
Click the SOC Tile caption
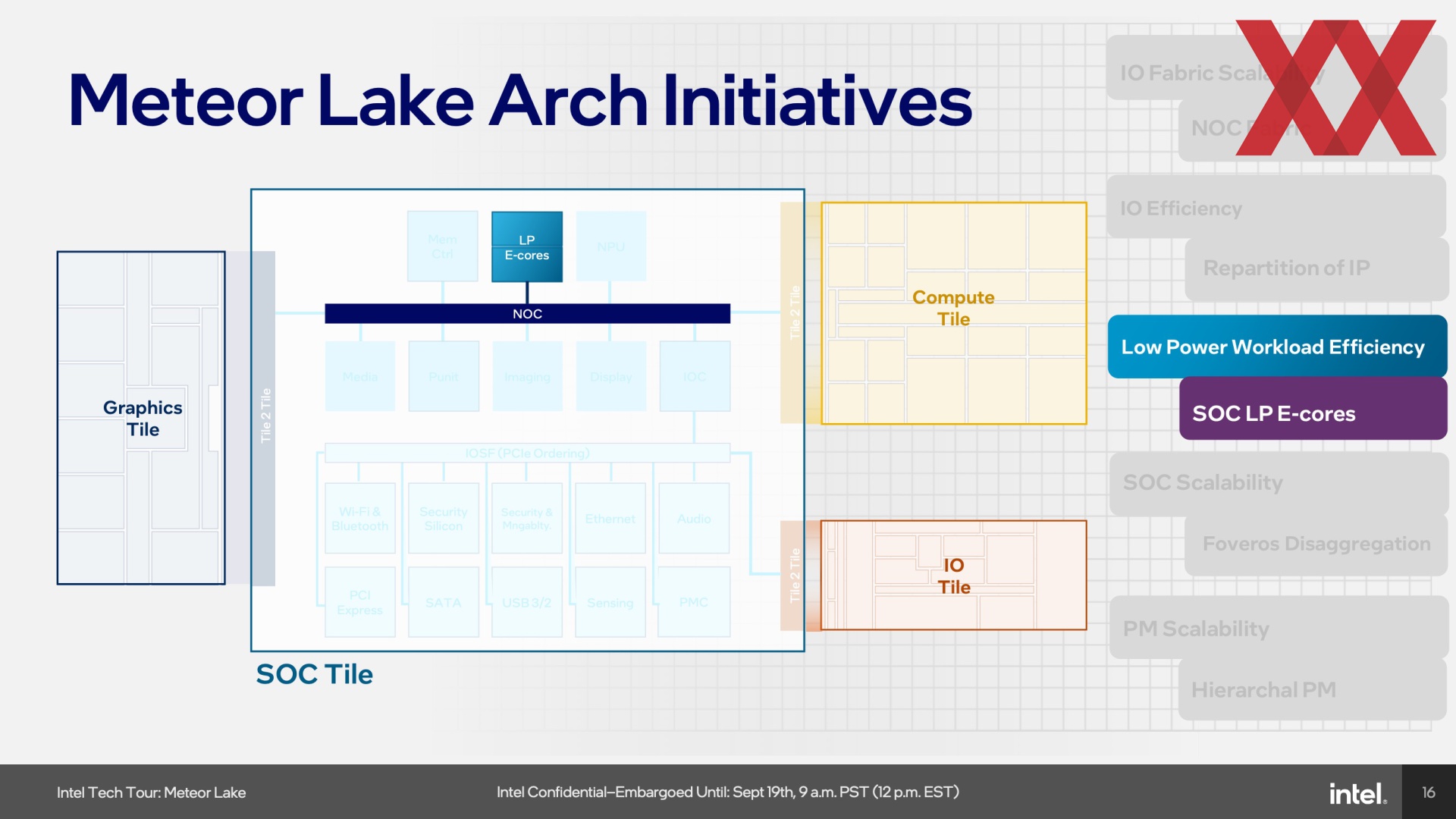314,674
